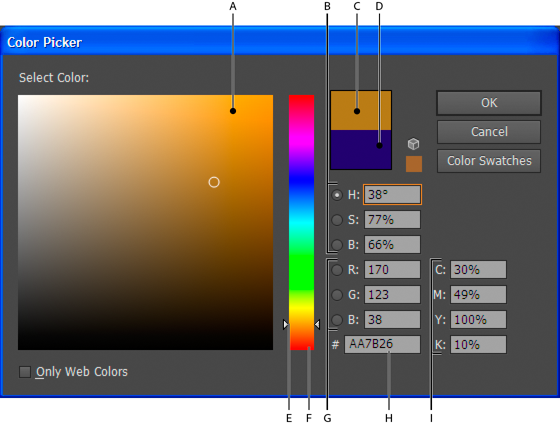Click the out-of-gamut web safe cube icon
This screenshot has height=425, width=560.
point(413,144)
